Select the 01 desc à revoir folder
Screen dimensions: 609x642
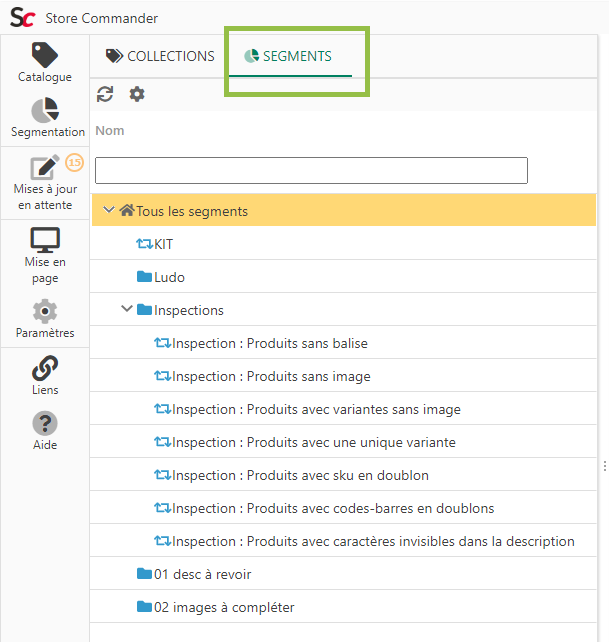coord(202,574)
